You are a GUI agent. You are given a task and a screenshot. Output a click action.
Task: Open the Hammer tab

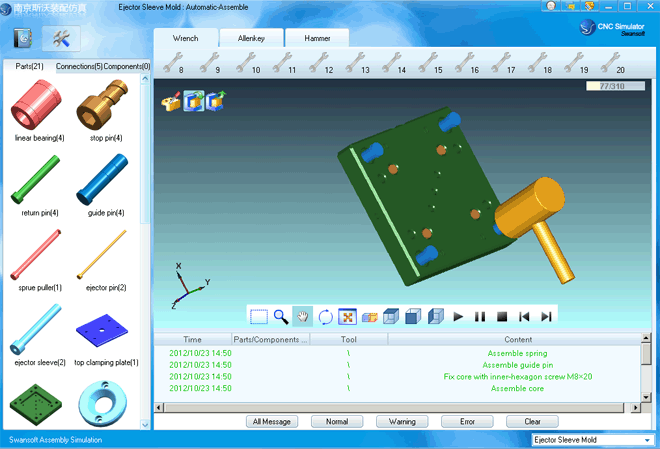click(x=317, y=38)
